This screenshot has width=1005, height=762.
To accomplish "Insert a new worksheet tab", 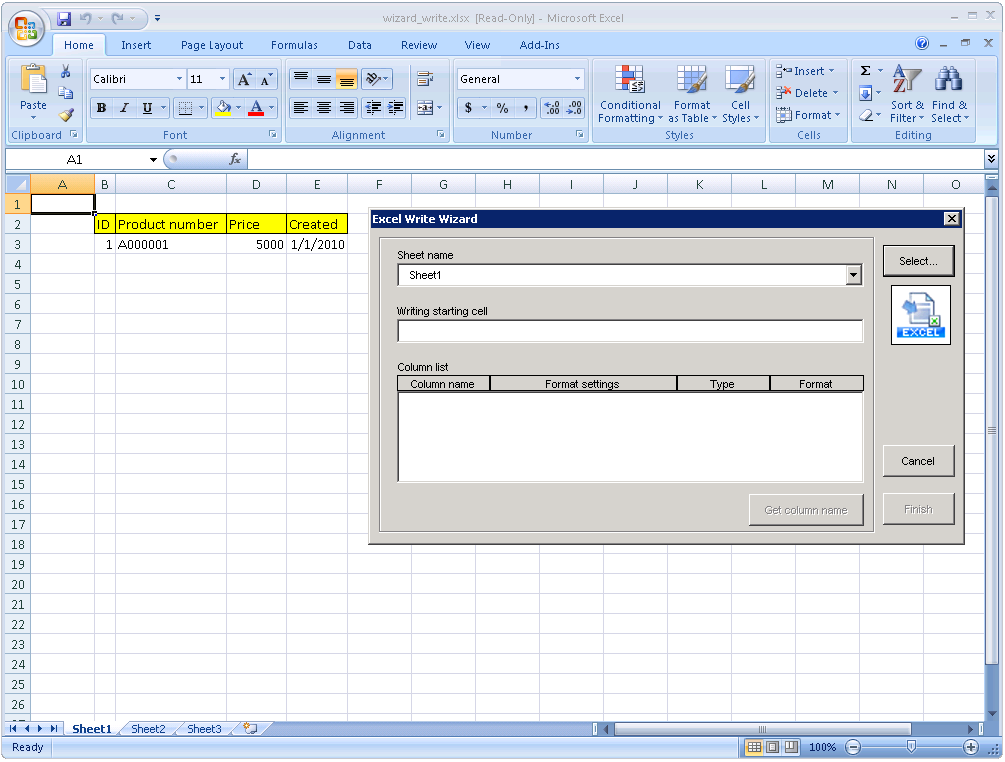I will click(250, 729).
